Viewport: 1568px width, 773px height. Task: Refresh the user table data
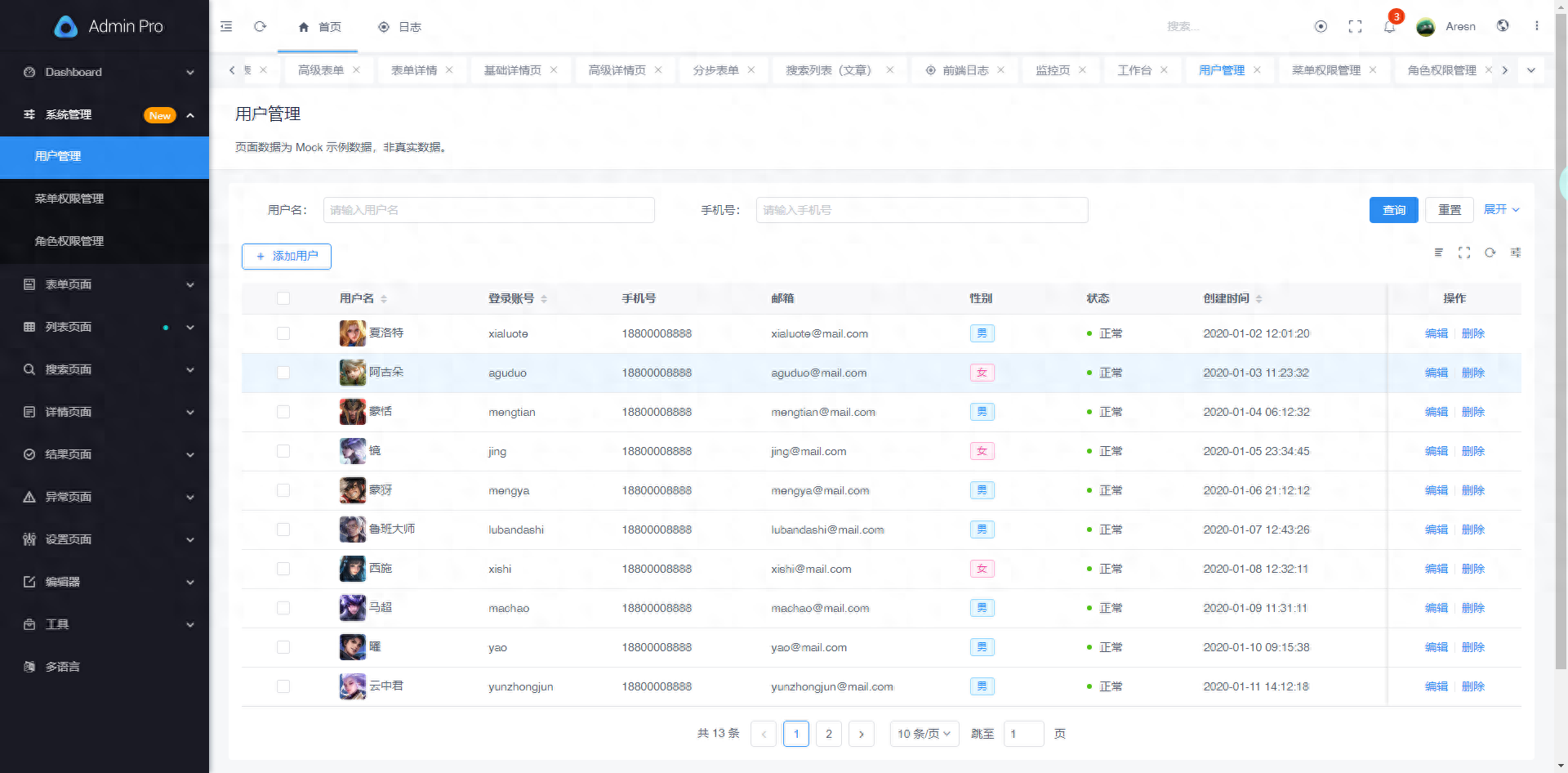coord(1490,252)
